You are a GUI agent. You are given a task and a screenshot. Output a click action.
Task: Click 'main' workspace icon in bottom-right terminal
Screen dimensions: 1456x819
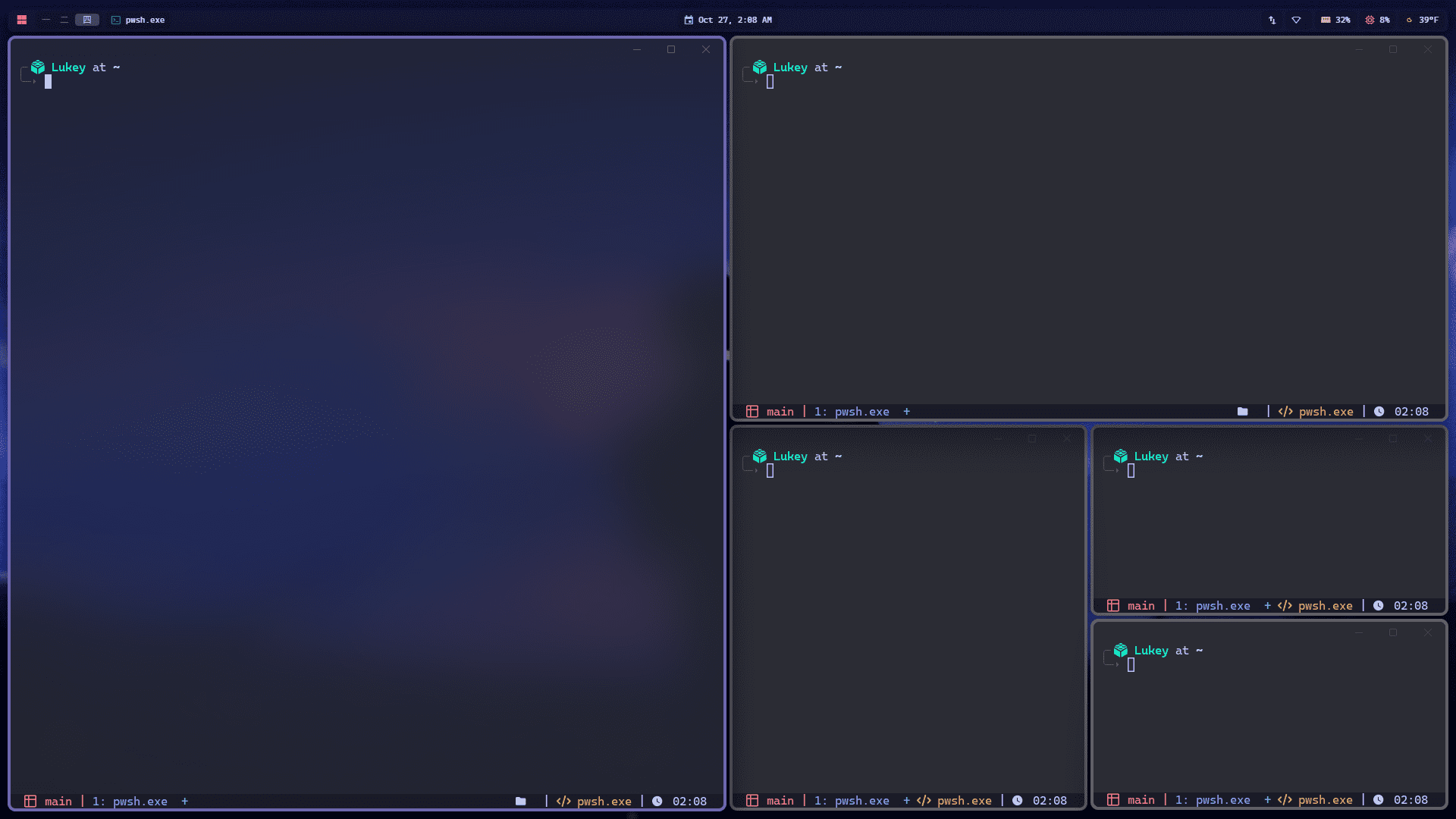click(1113, 800)
